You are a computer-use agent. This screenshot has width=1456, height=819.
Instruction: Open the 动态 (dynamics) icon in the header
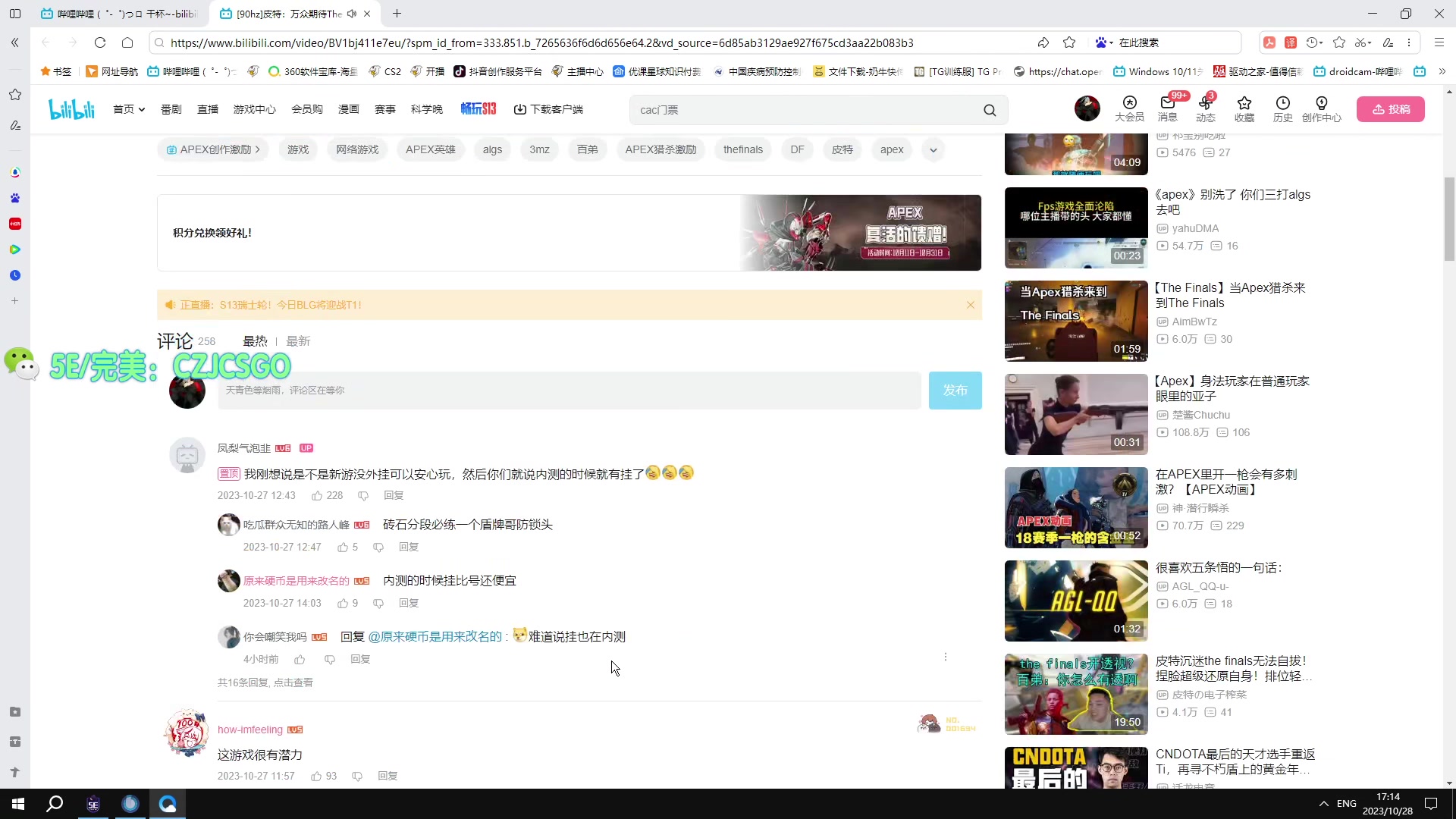pyautogui.click(x=1206, y=109)
